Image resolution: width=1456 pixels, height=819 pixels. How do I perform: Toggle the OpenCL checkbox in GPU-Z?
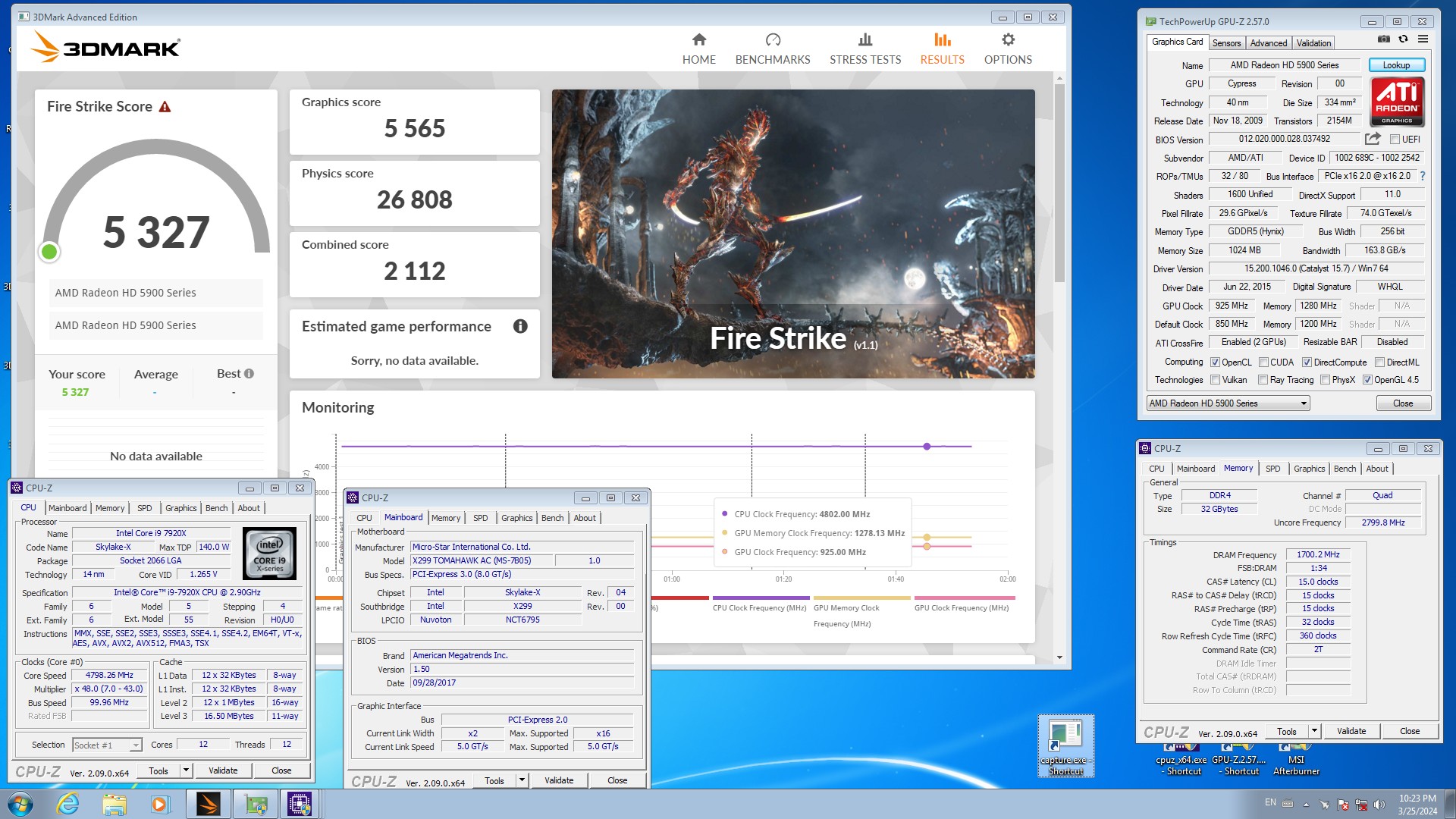coord(1215,362)
